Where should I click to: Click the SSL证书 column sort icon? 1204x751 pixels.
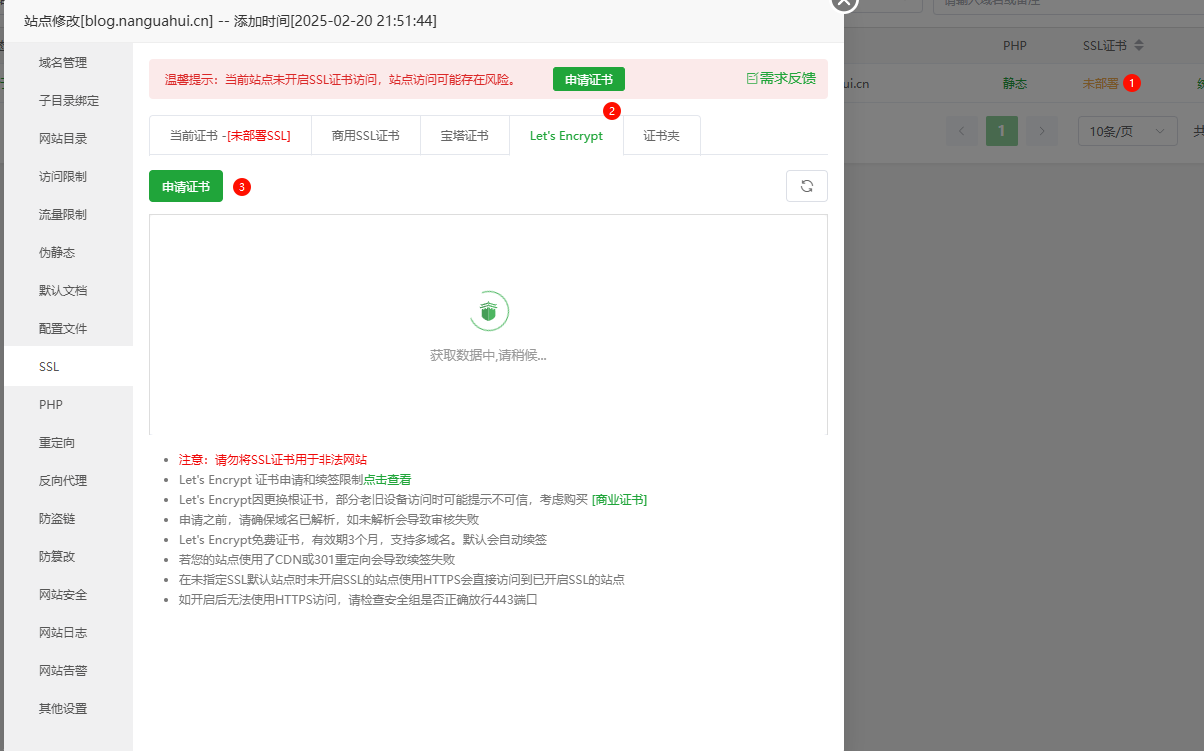[1138, 46]
